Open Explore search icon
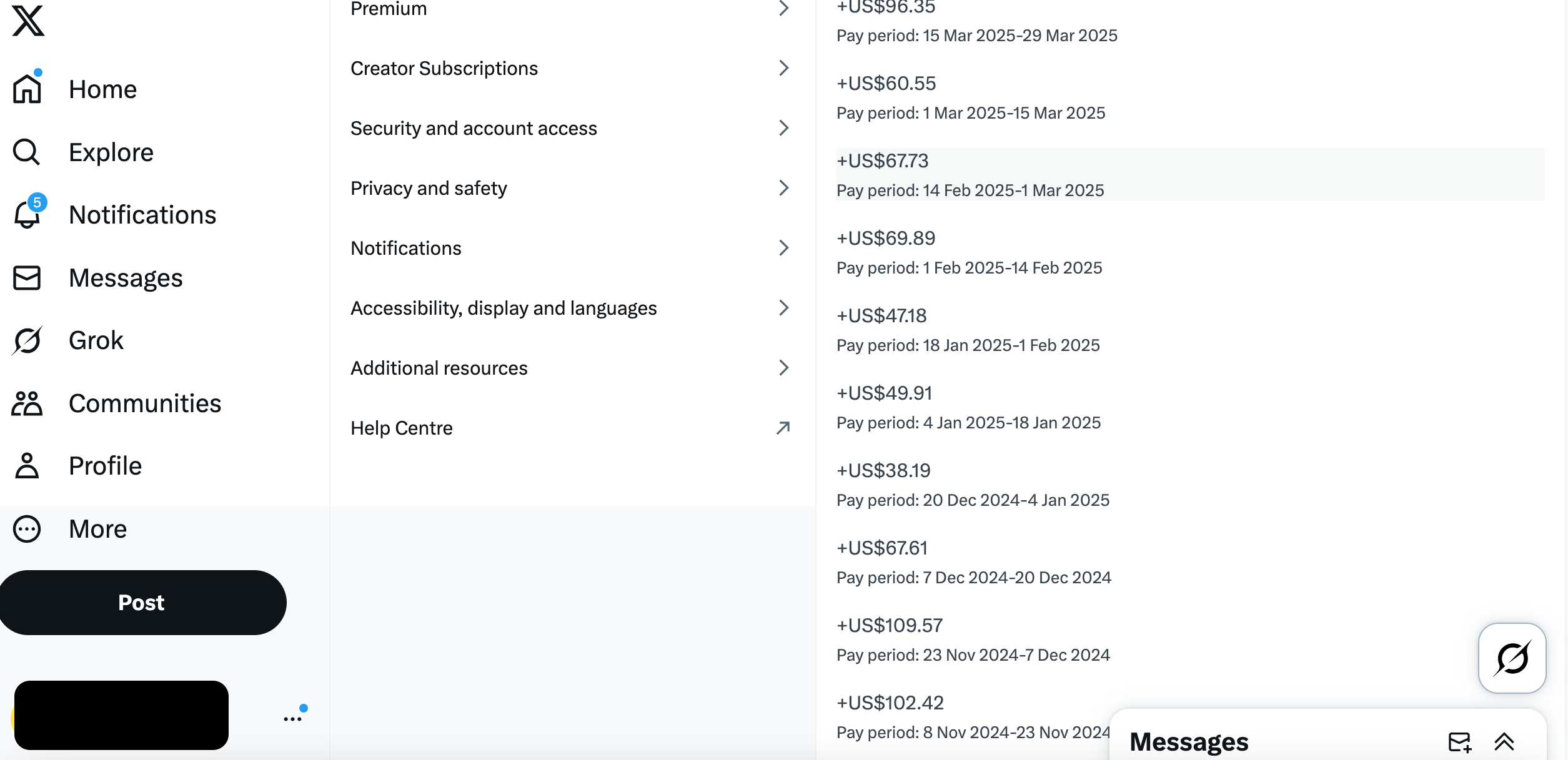Image resolution: width=1568 pixels, height=760 pixels. pos(27,152)
